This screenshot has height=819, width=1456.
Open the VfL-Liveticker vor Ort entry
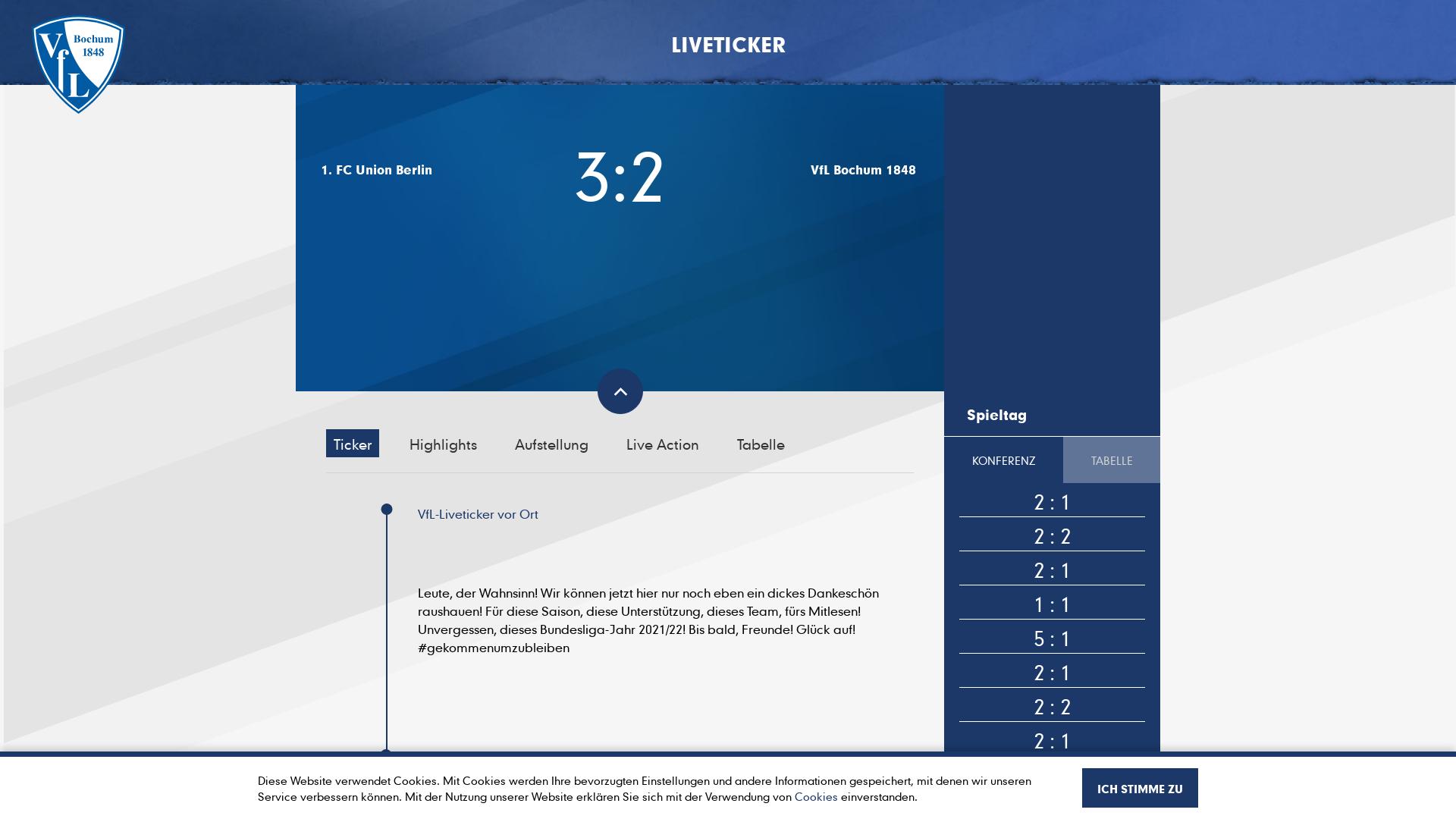(478, 514)
